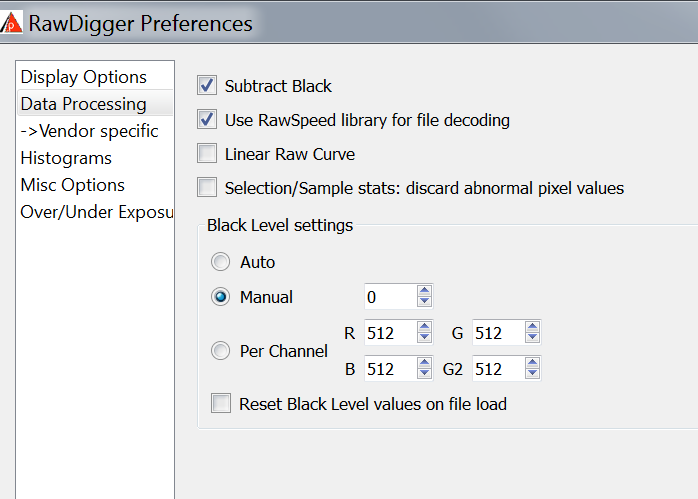Choose the Per Channel radio button
Screen dimensions: 698x499
pyautogui.click(x=220, y=351)
